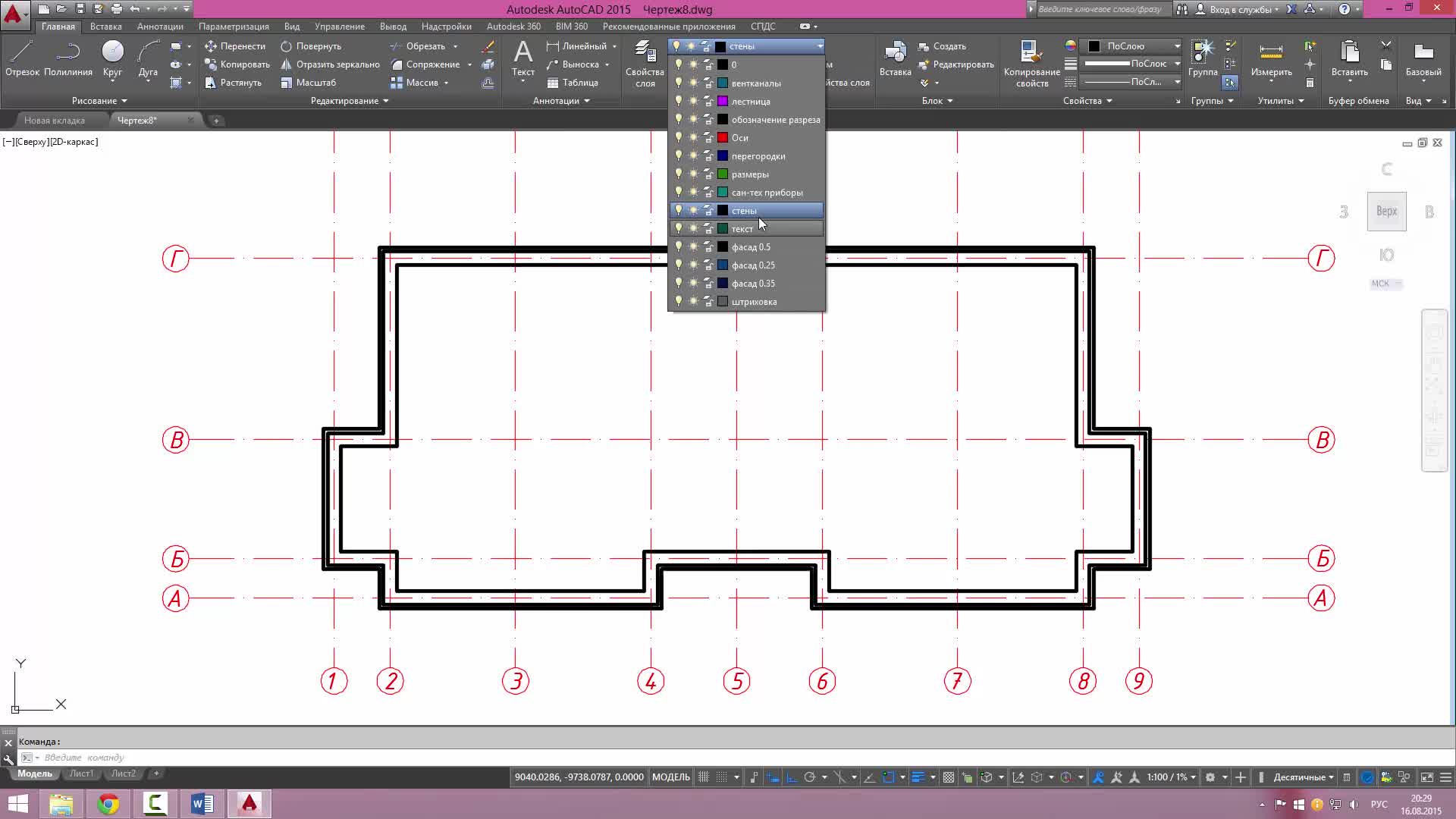Open Chrome from the Windows taskbar

click(x=108, y=804)
